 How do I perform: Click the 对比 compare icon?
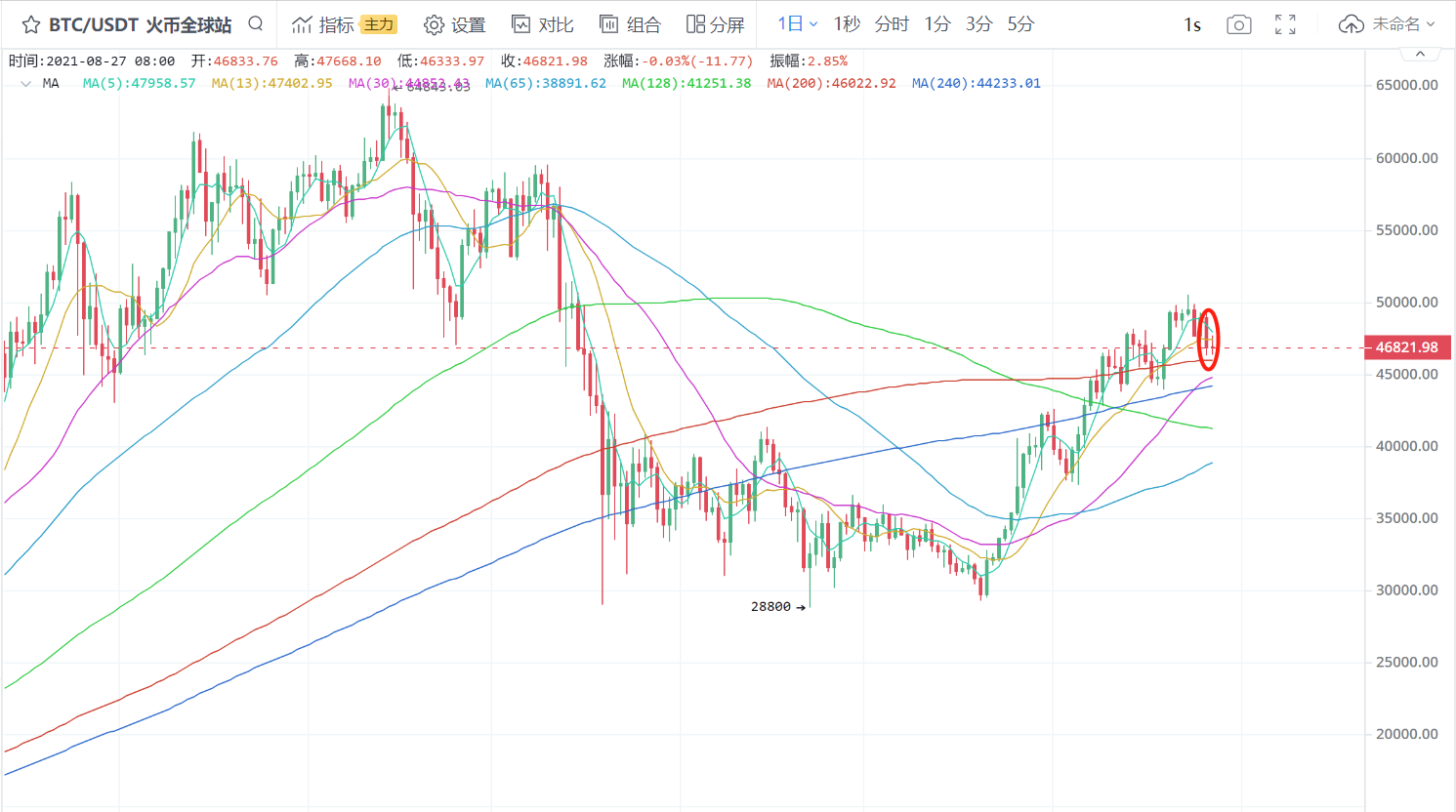click(x=521, y=24)
